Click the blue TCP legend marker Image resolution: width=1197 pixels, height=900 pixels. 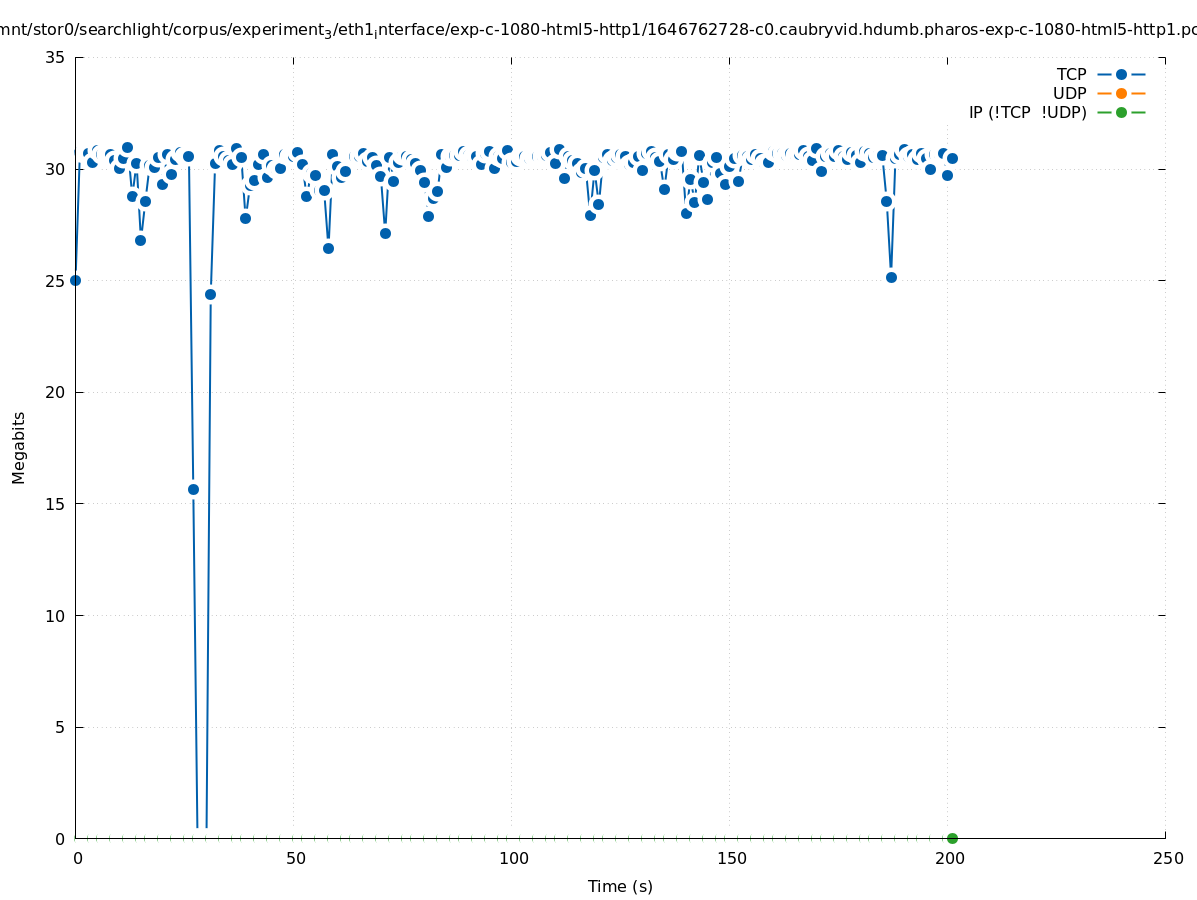1121,74
